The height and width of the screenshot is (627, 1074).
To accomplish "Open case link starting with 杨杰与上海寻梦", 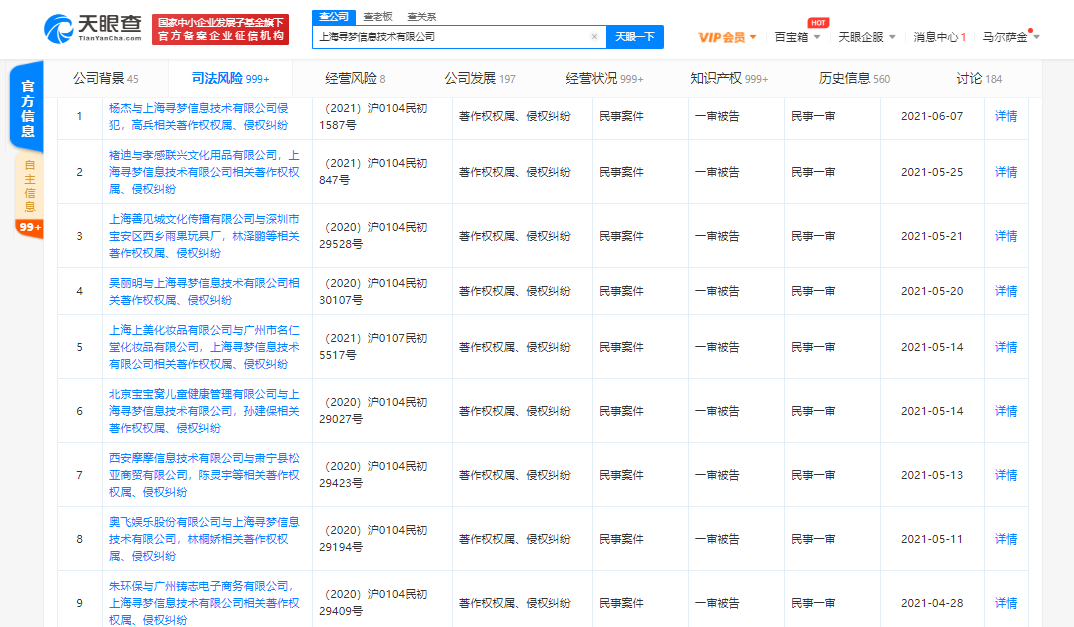I will [199, 116].
